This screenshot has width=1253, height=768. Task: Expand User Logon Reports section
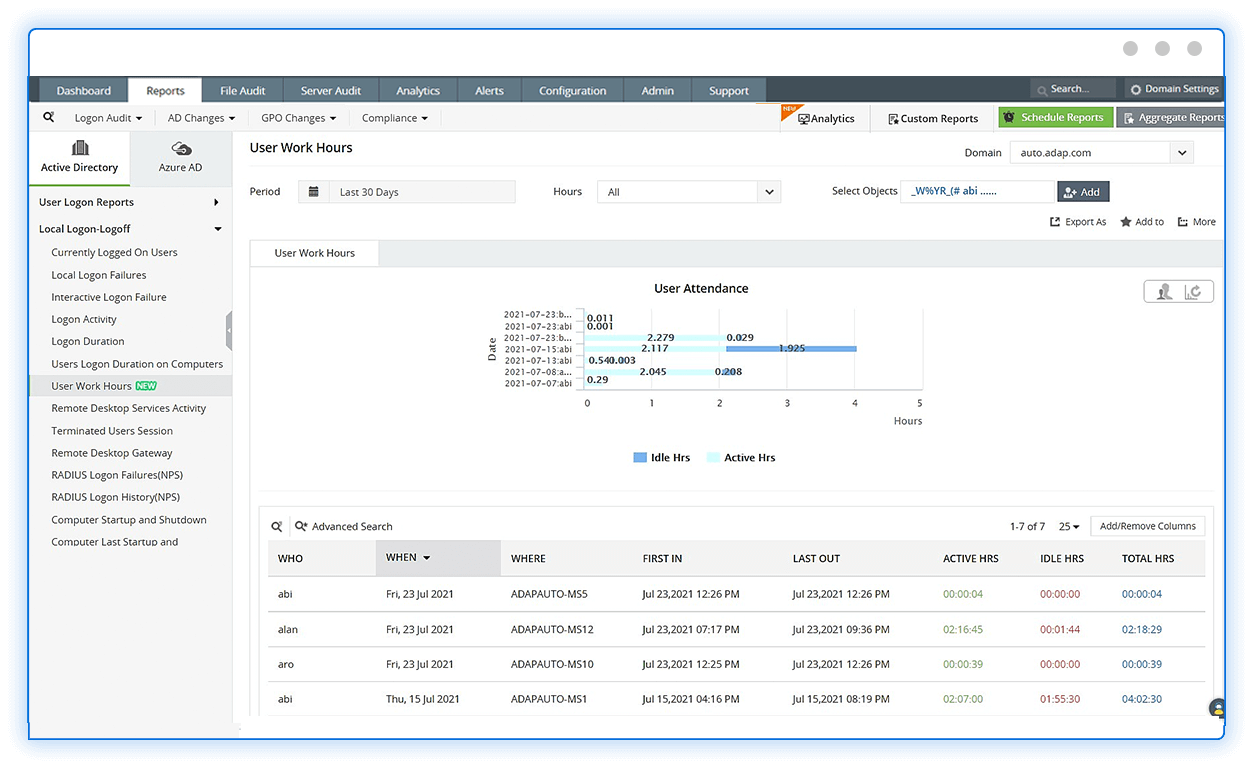(x=130, y=202)
